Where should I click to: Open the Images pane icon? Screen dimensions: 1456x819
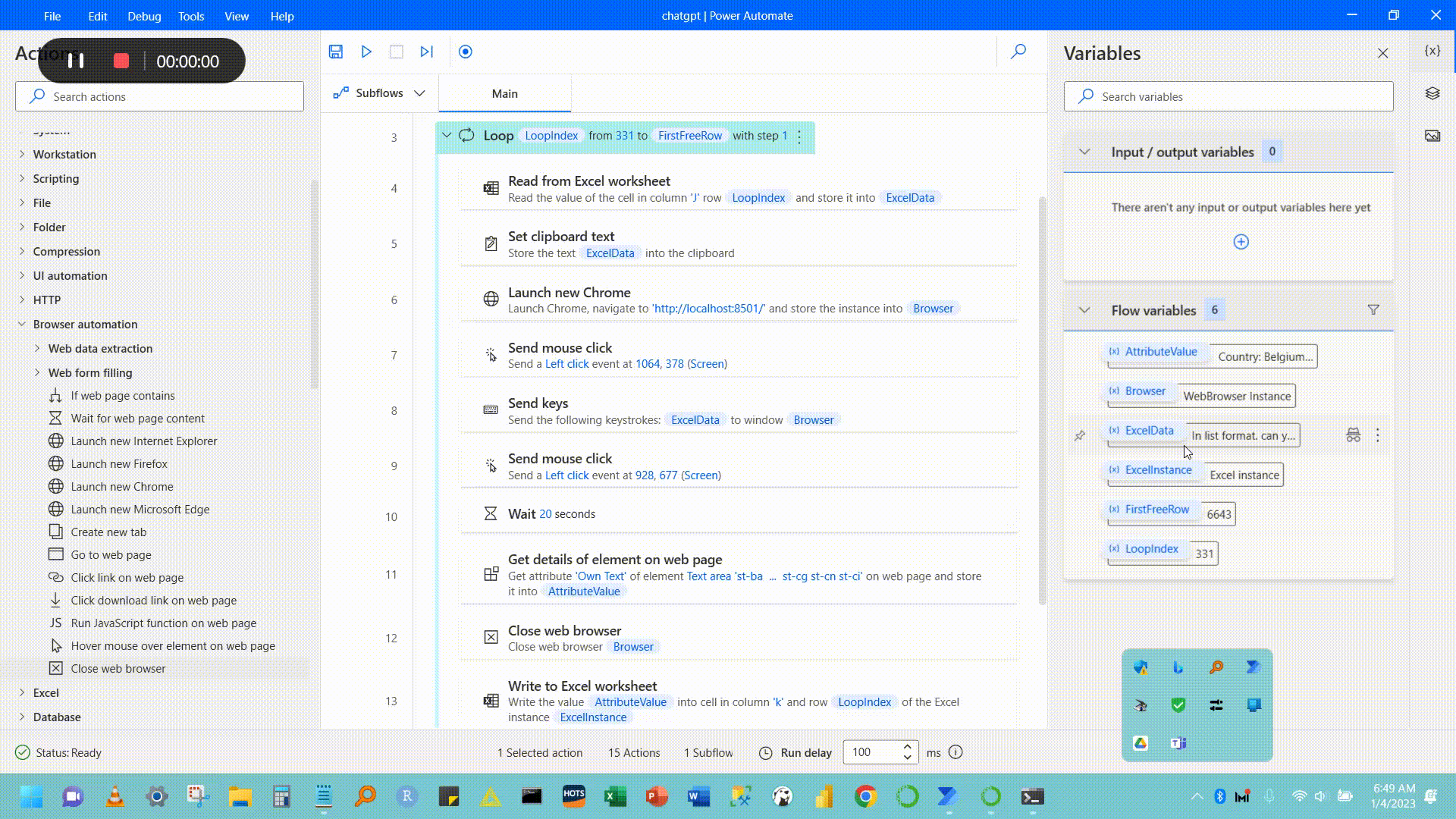[x=1432, y=136]
